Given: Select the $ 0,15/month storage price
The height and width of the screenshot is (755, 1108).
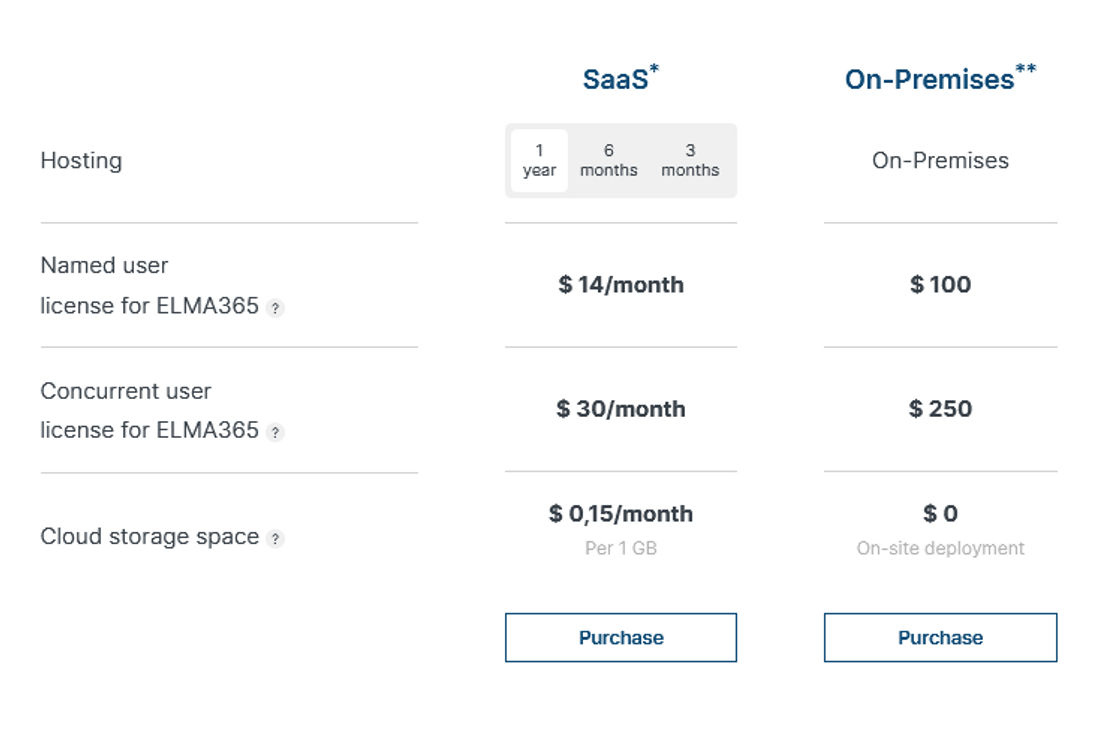Looking at the screenshot, I should coord(621,513).
